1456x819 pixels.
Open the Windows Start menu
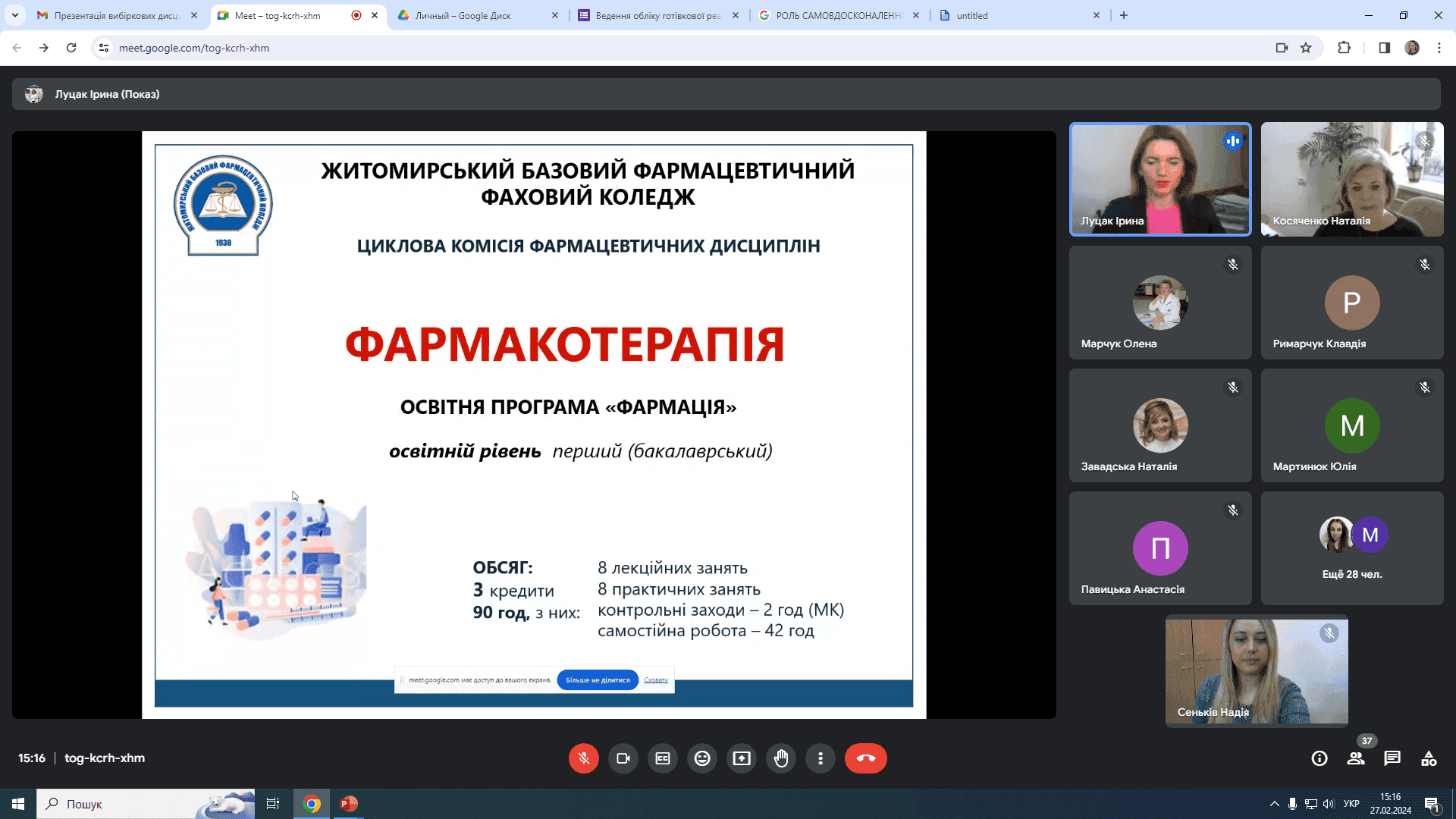coord(18,804)
